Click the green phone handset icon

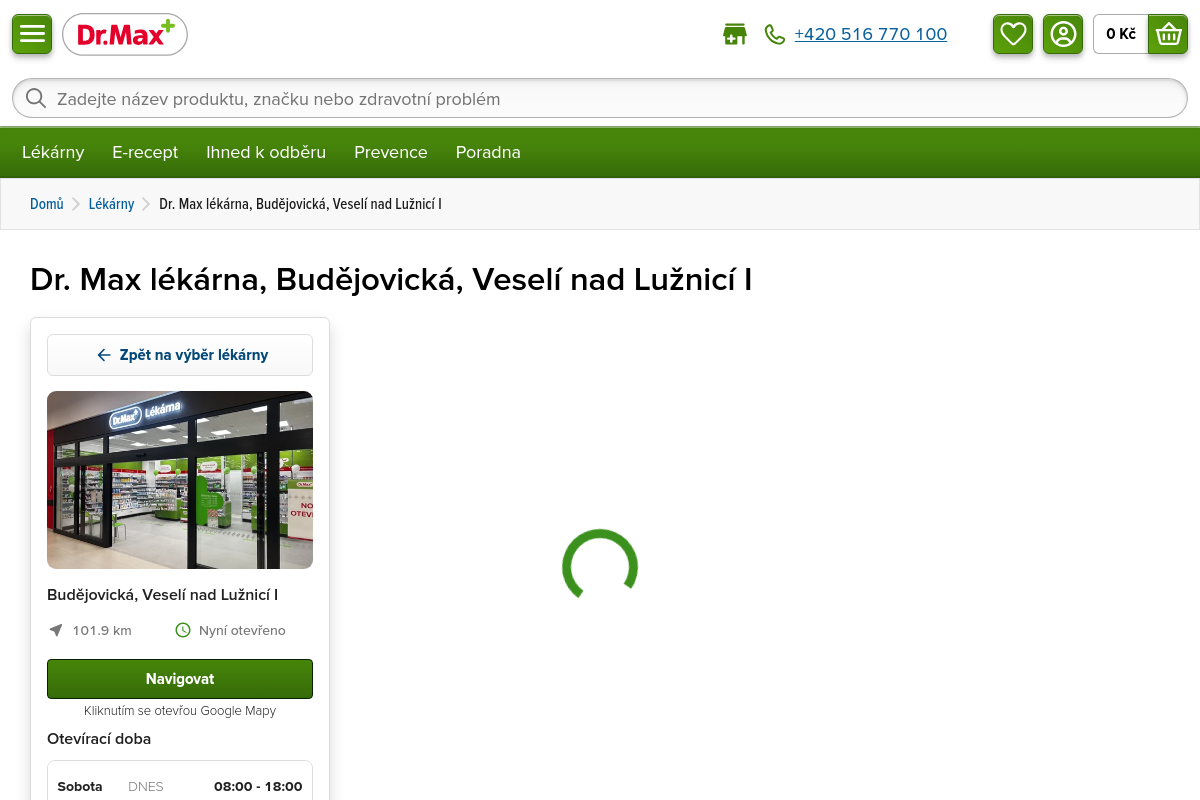775,34
